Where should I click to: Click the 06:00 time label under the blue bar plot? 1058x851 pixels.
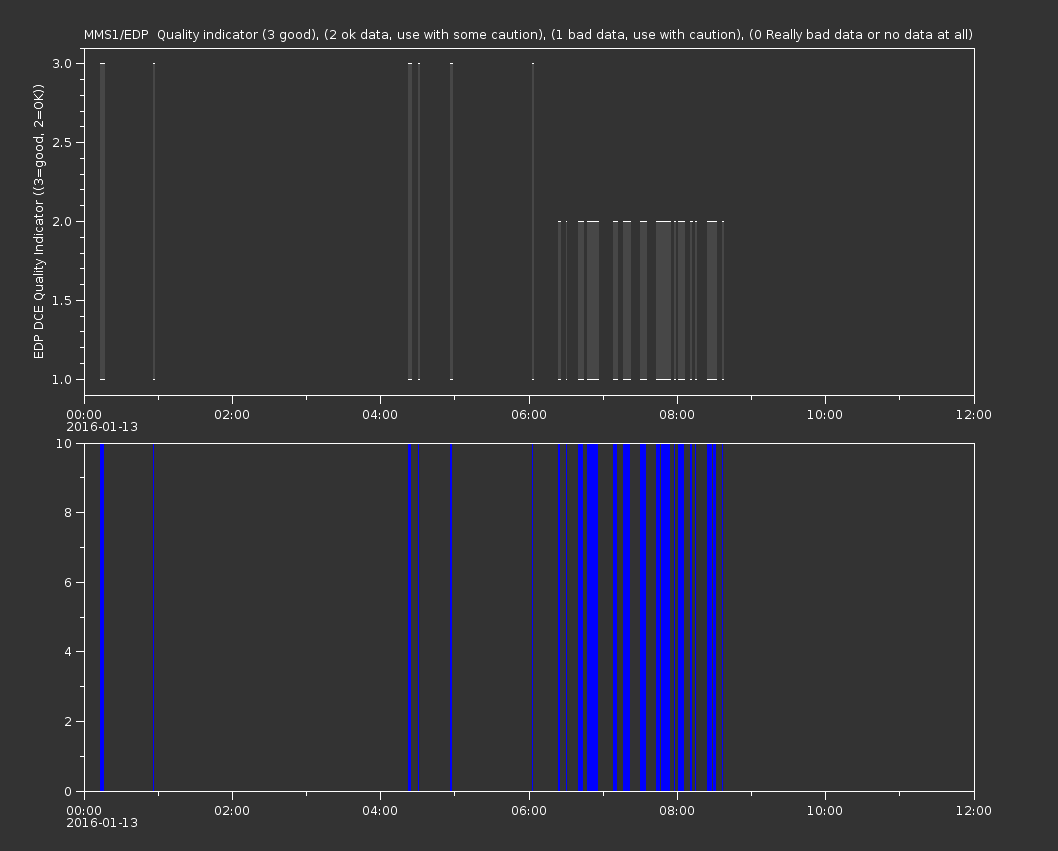pyautogui.click(x=528, y=811)
